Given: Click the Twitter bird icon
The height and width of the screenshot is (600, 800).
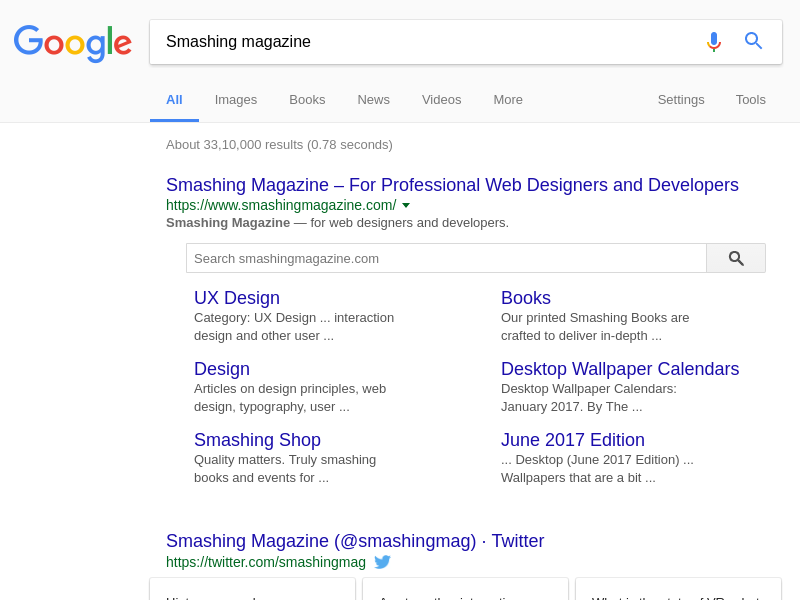Looking at the screenshot, I should (382, 562).
